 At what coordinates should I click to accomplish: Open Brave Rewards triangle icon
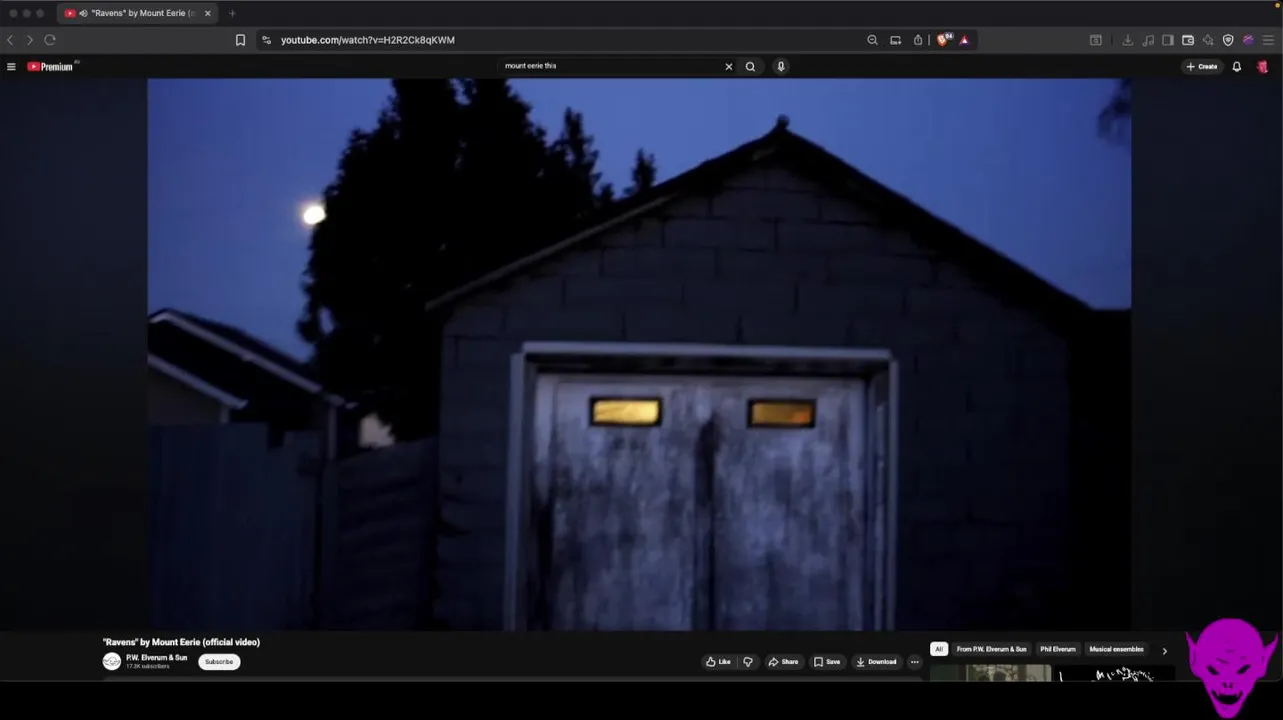tap(964, 40)
